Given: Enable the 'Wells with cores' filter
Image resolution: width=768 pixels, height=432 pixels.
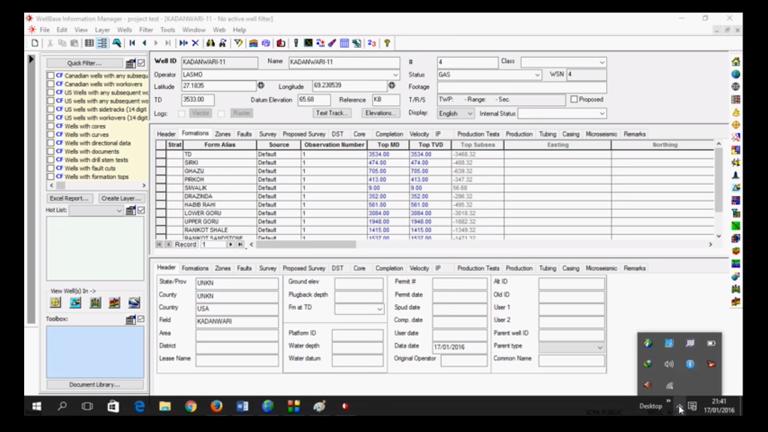Looking at the screenshot, I should (50, 126).
